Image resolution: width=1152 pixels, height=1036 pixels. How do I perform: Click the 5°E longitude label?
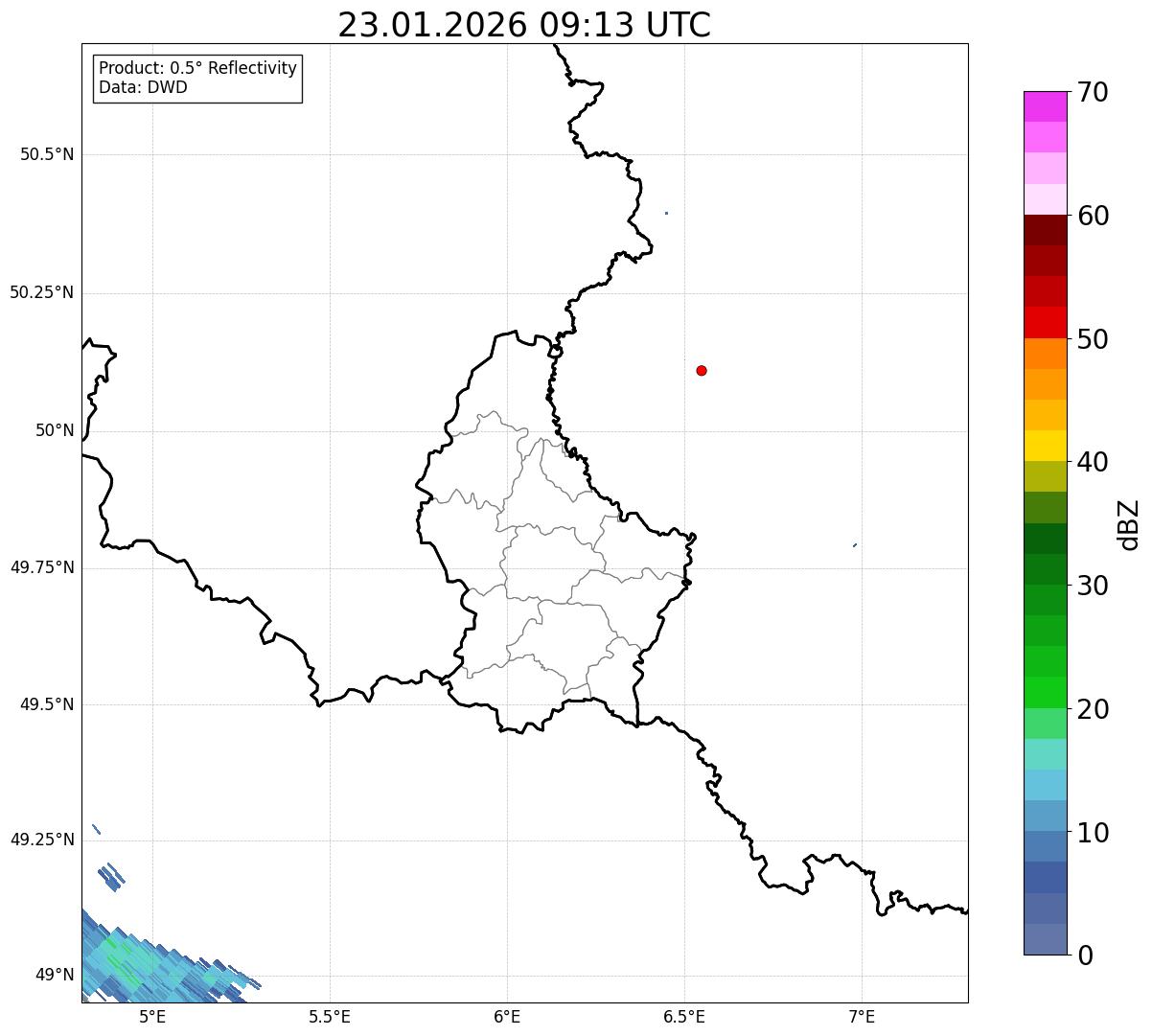[152, 1017]
